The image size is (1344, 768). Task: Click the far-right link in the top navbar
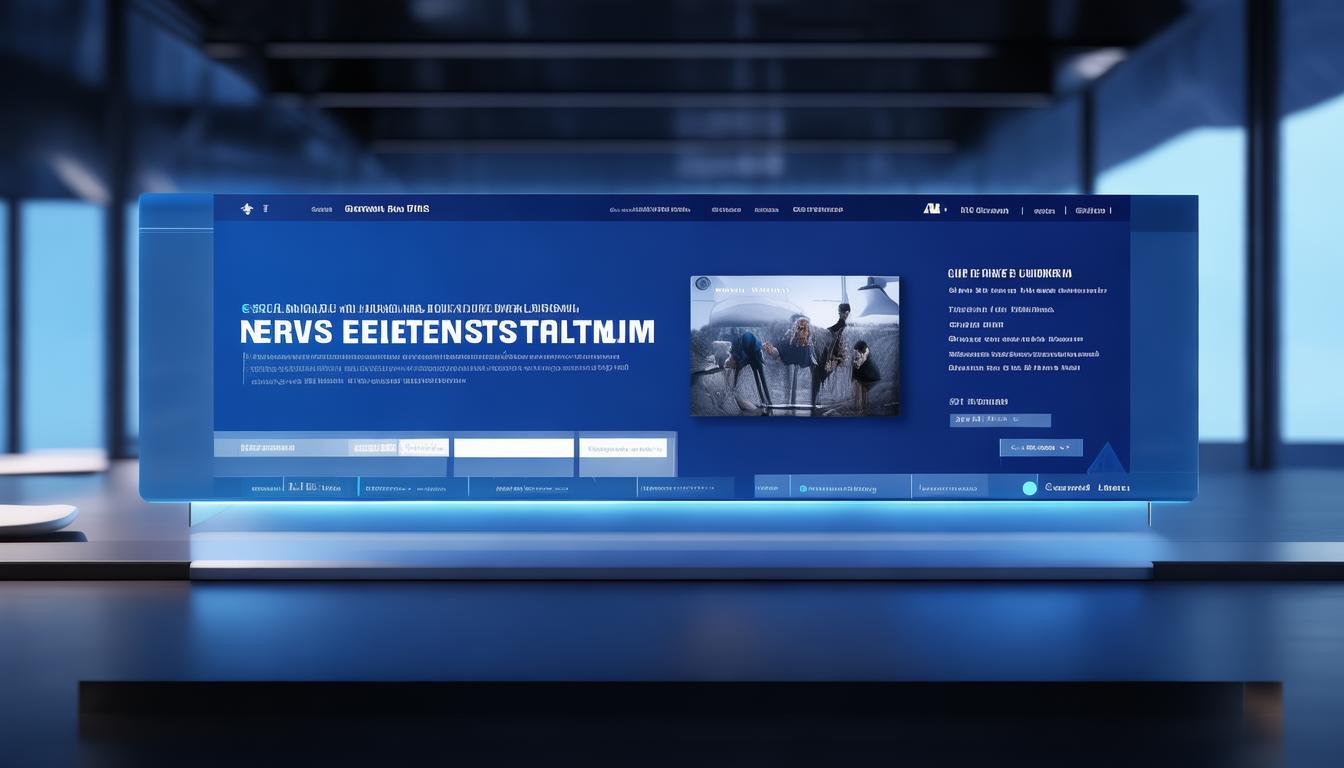click(1092, 210)
